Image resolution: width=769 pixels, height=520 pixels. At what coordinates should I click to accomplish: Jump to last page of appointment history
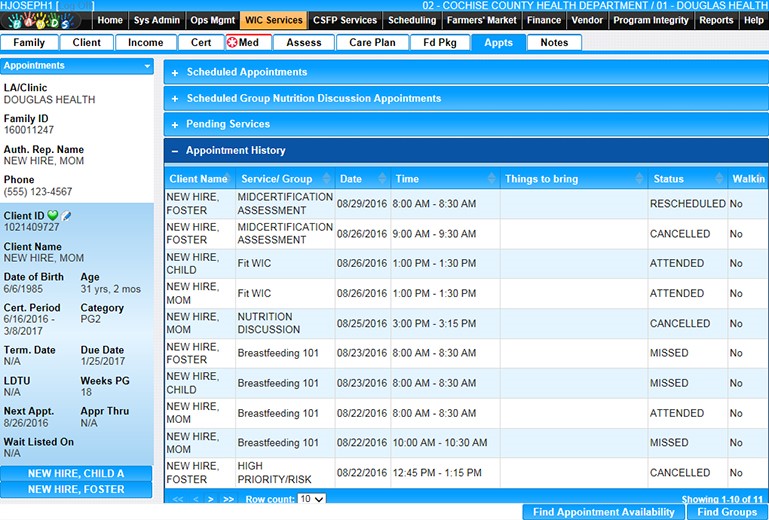[228, 498]
